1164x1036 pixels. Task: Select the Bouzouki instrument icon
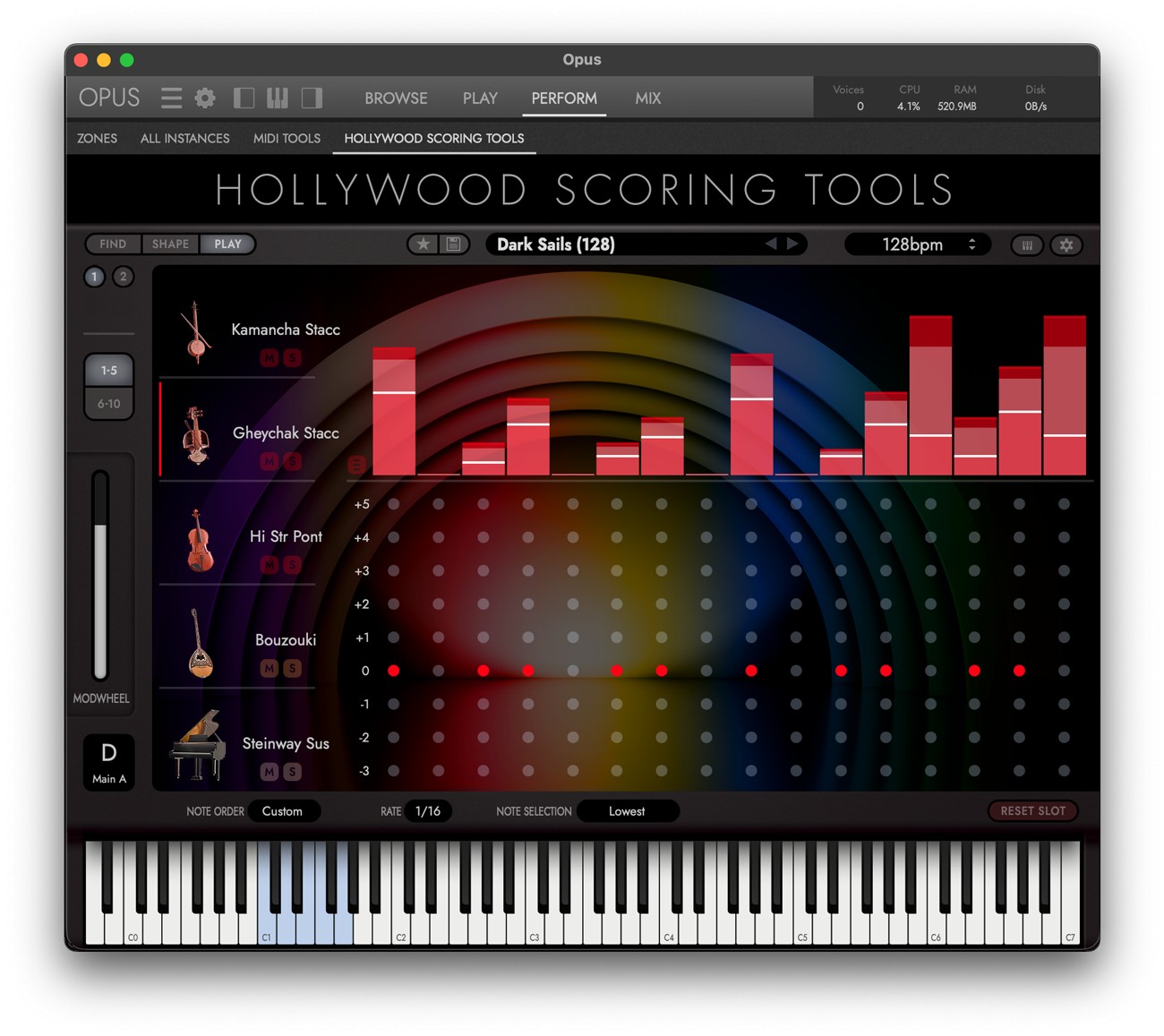click(x=199, y=643)
